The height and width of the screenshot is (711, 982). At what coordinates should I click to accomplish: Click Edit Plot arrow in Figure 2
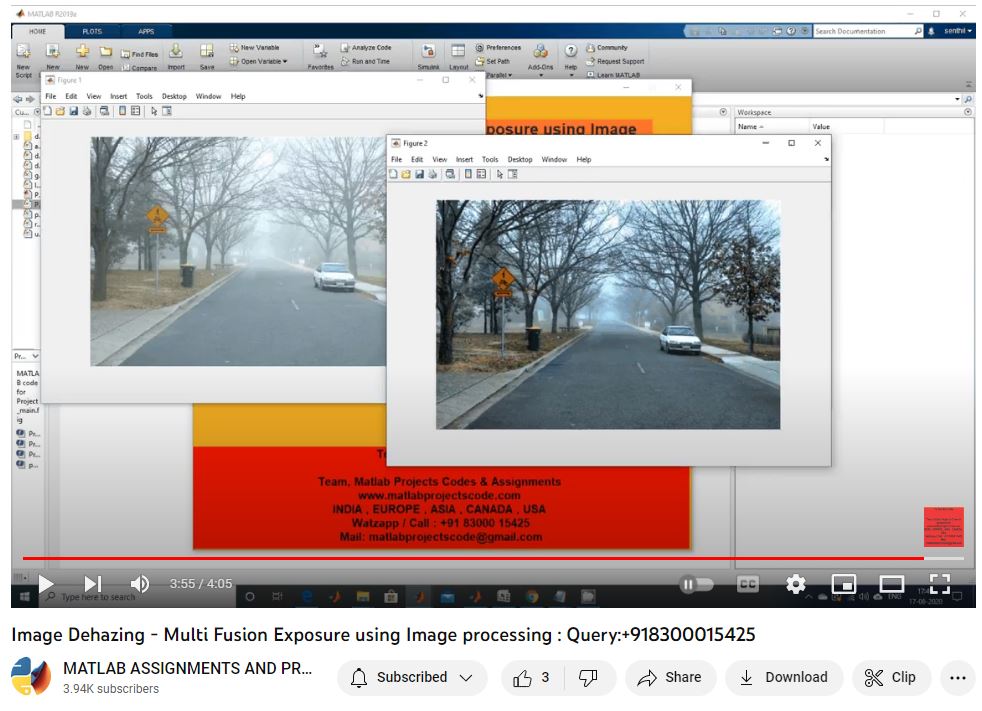(x=499, y=174)
